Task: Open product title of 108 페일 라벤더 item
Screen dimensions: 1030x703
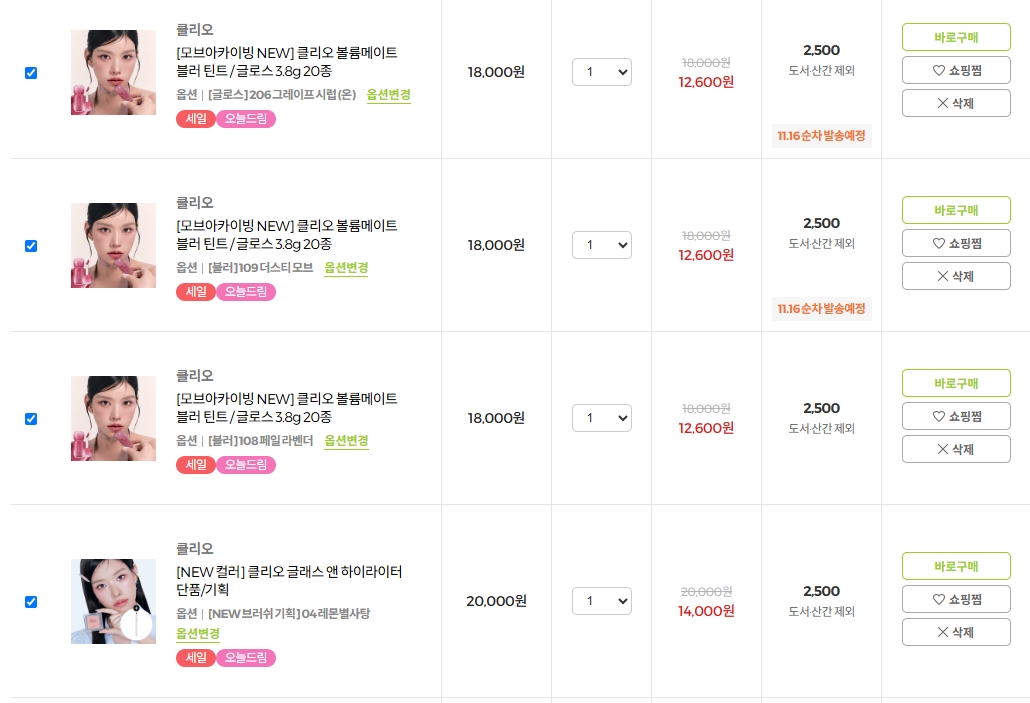Action: (x=286, y=407)
